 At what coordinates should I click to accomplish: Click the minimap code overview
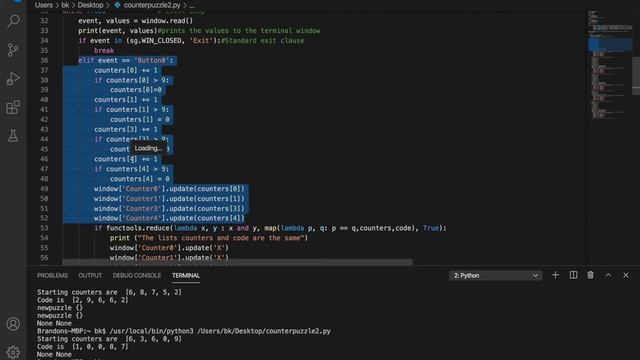(610, 65)
